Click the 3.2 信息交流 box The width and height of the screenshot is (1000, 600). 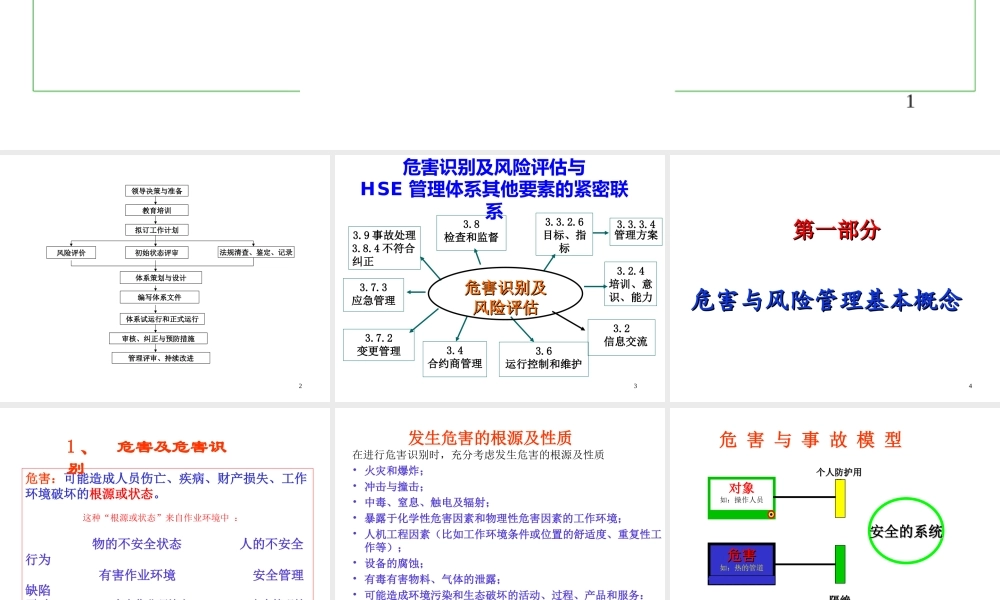tap(626, 334)
